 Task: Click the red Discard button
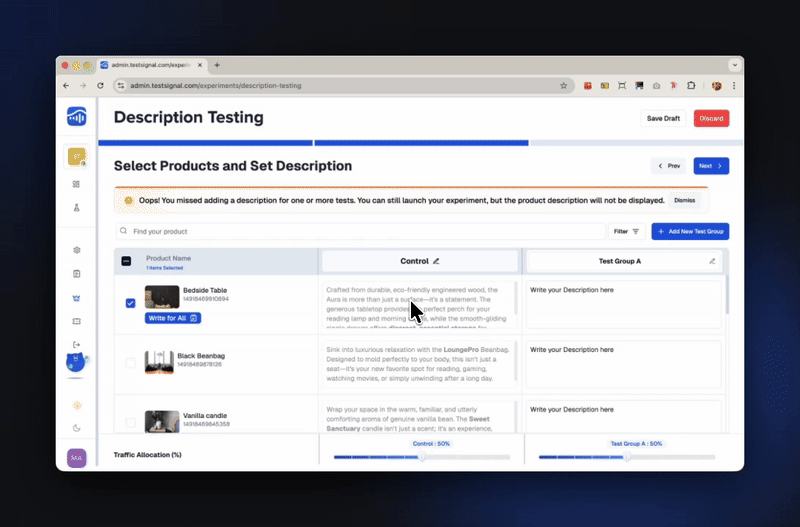tap(711, 118)
